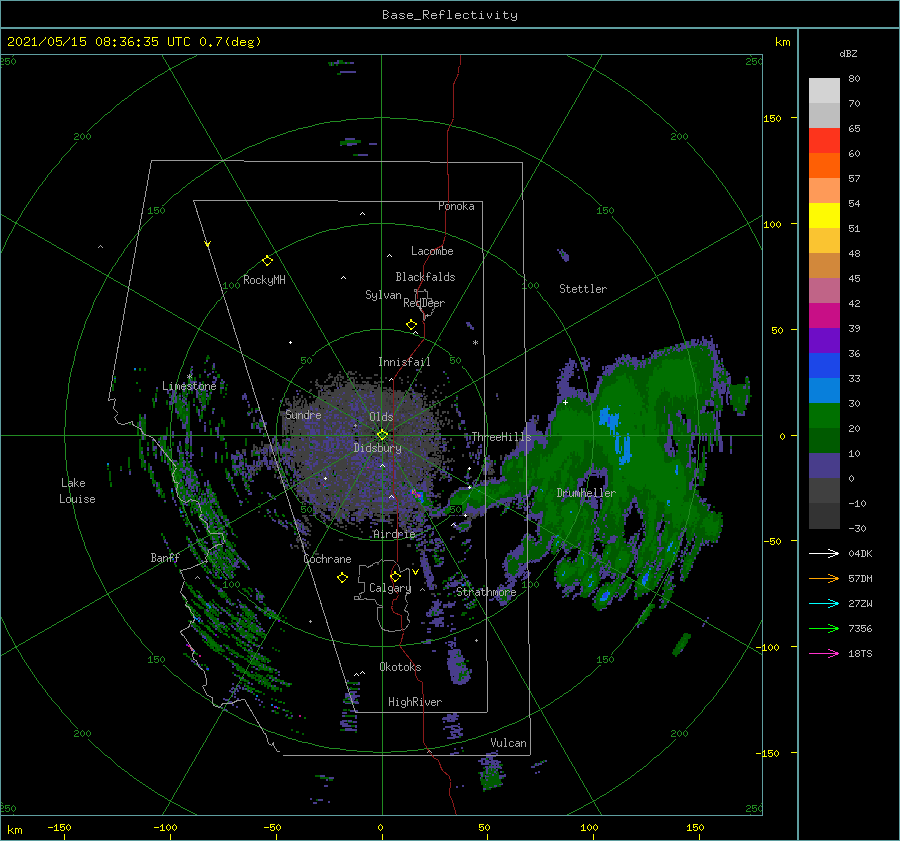
Task: Click the Lacombe city label
Action: pos(432,251)
